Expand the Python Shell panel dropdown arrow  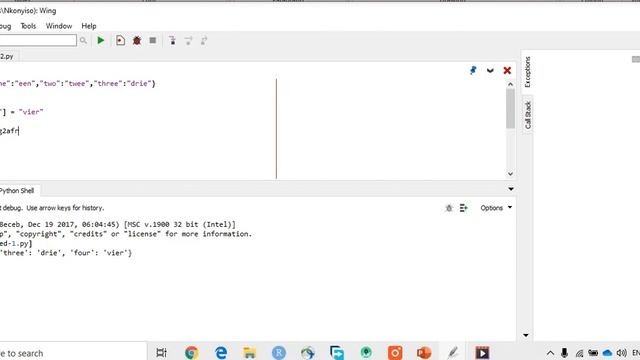tap(511, 189)
